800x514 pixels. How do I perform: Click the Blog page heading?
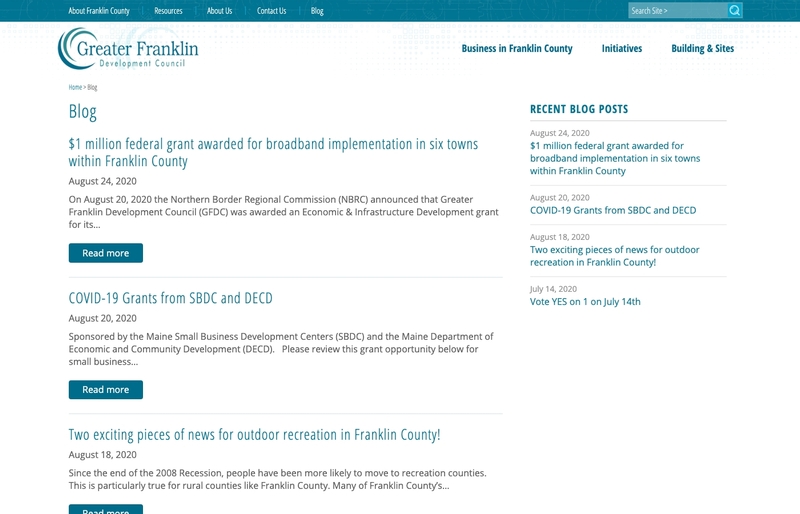[x=83, y=112]
